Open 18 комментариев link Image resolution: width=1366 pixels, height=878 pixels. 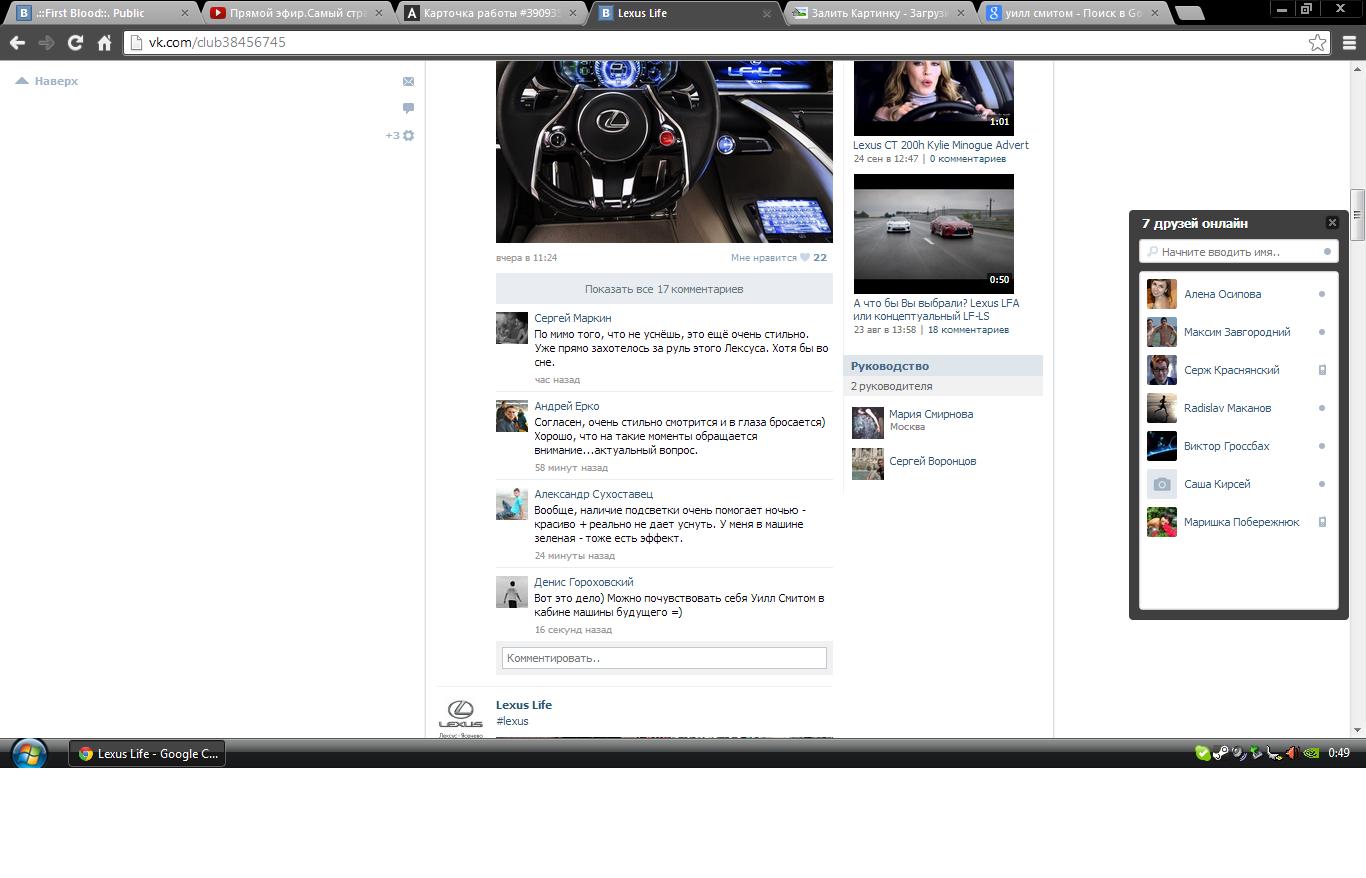(968, 330)
